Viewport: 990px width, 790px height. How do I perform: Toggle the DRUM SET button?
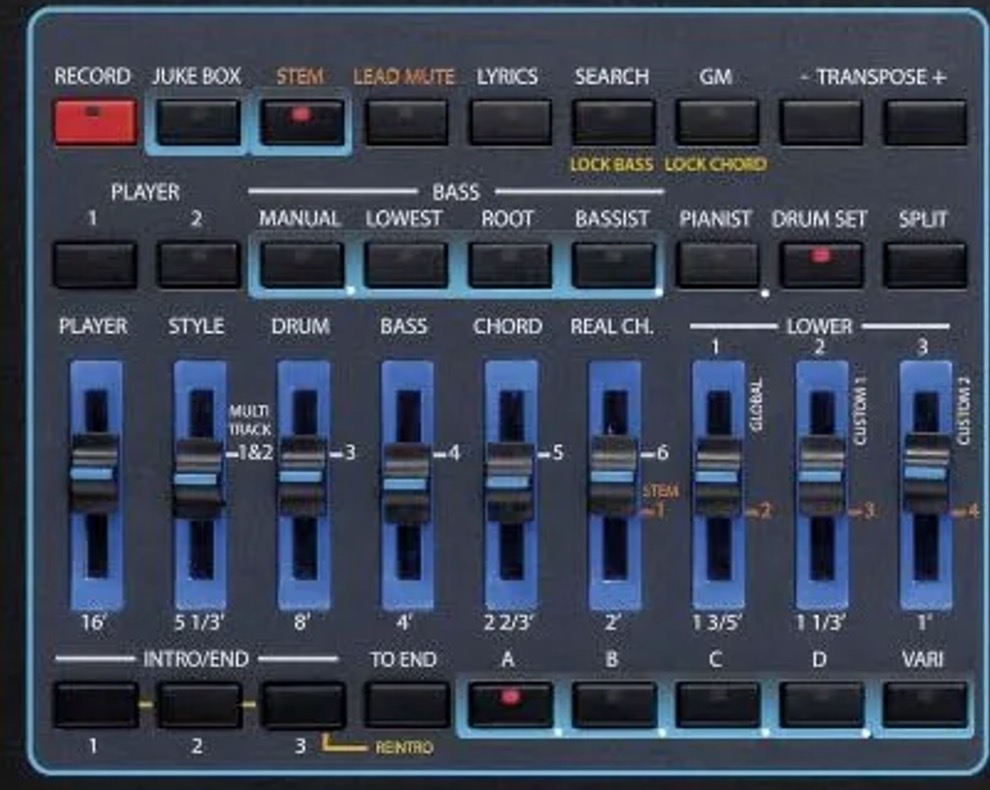pos(821,265)
